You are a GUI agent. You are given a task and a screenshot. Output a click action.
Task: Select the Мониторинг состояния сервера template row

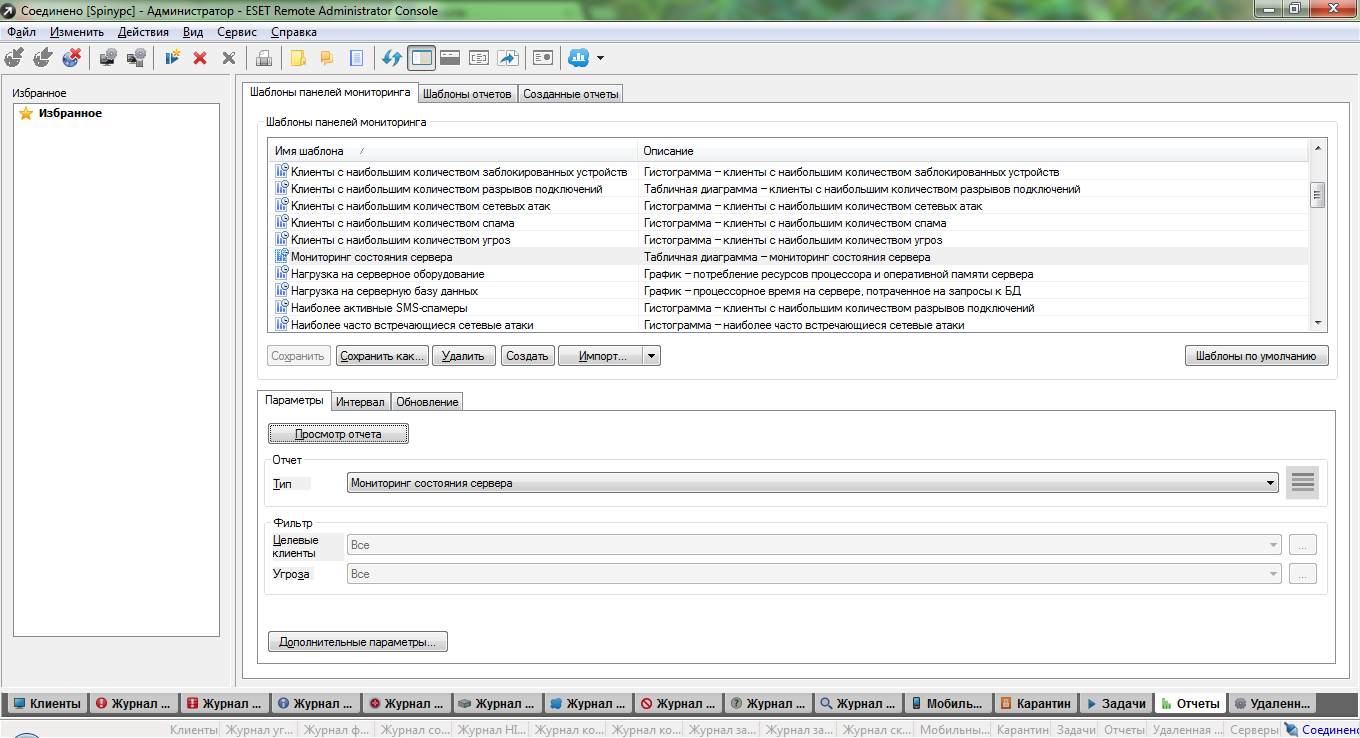pyautogui.click(x=788, y=257)
